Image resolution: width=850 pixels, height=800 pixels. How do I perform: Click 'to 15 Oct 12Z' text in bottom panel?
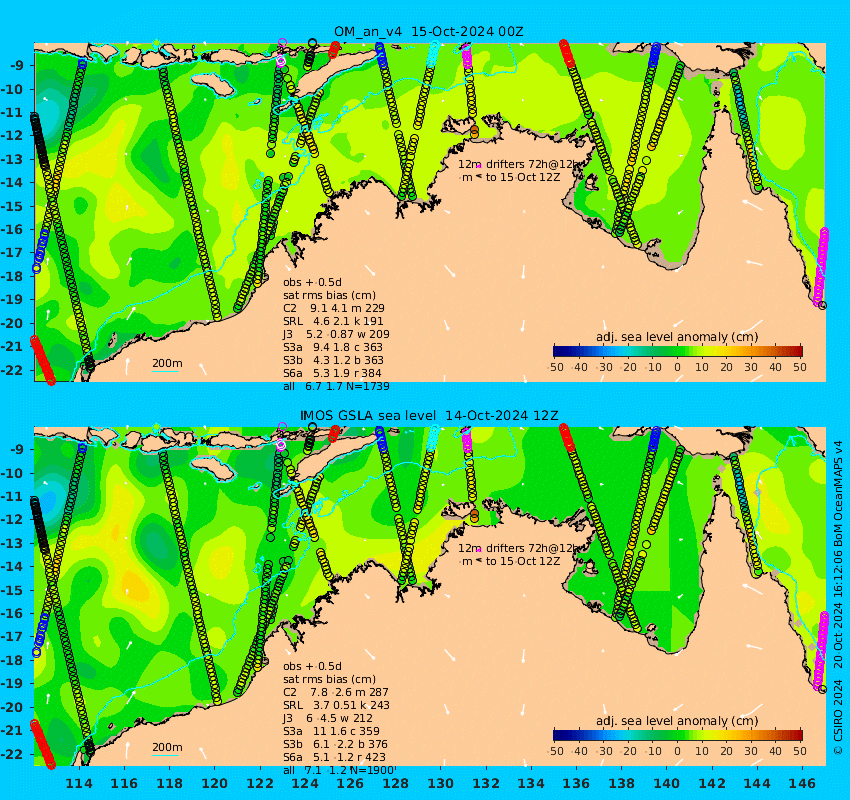(523, 562)
